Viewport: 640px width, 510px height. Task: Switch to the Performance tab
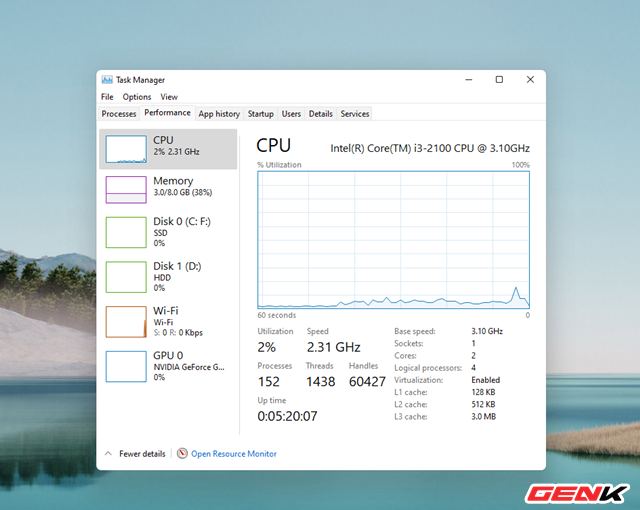pyautogui.click(x=167, y=113)
